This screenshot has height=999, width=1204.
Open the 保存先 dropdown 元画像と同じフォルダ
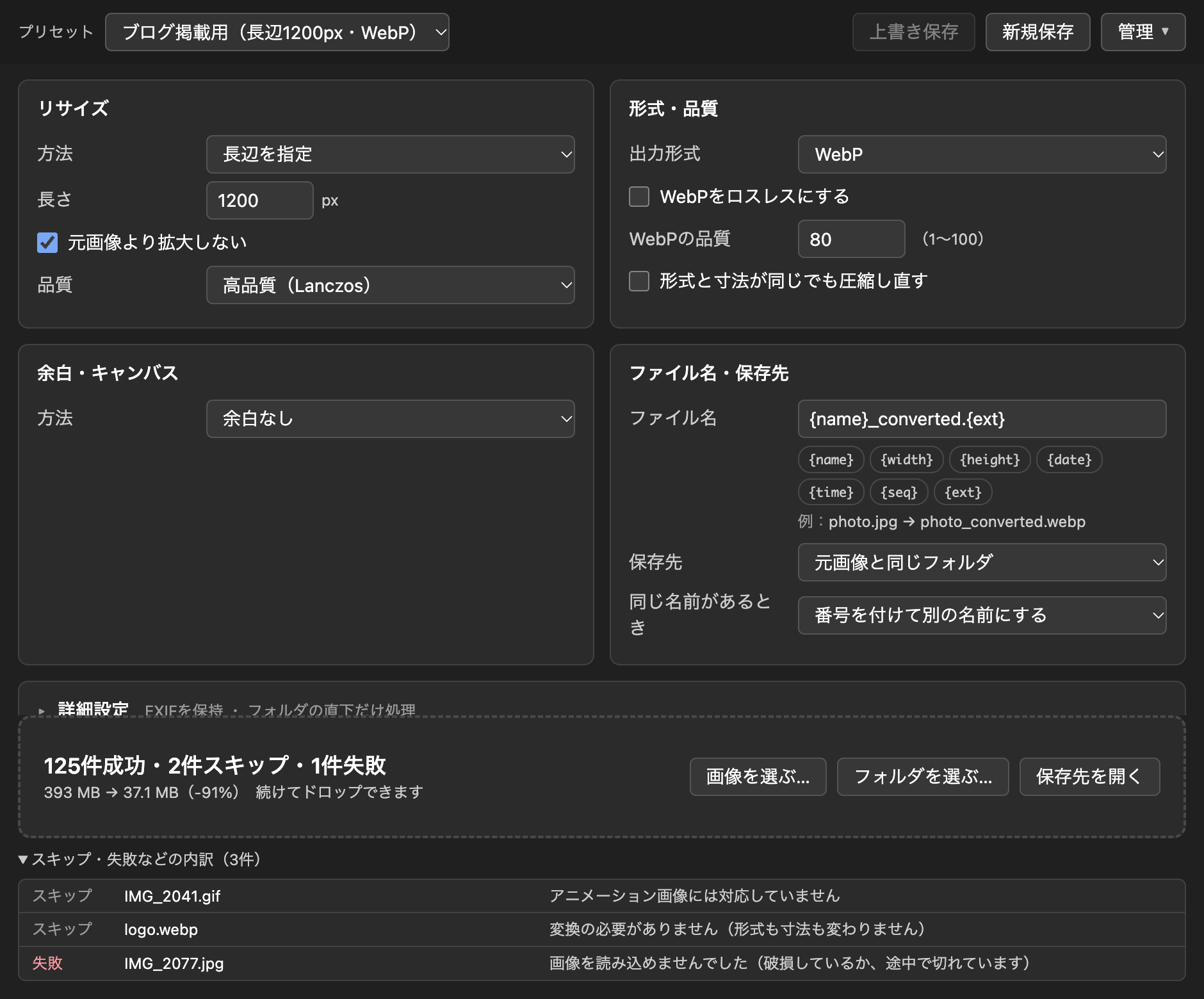coord(982,562)
